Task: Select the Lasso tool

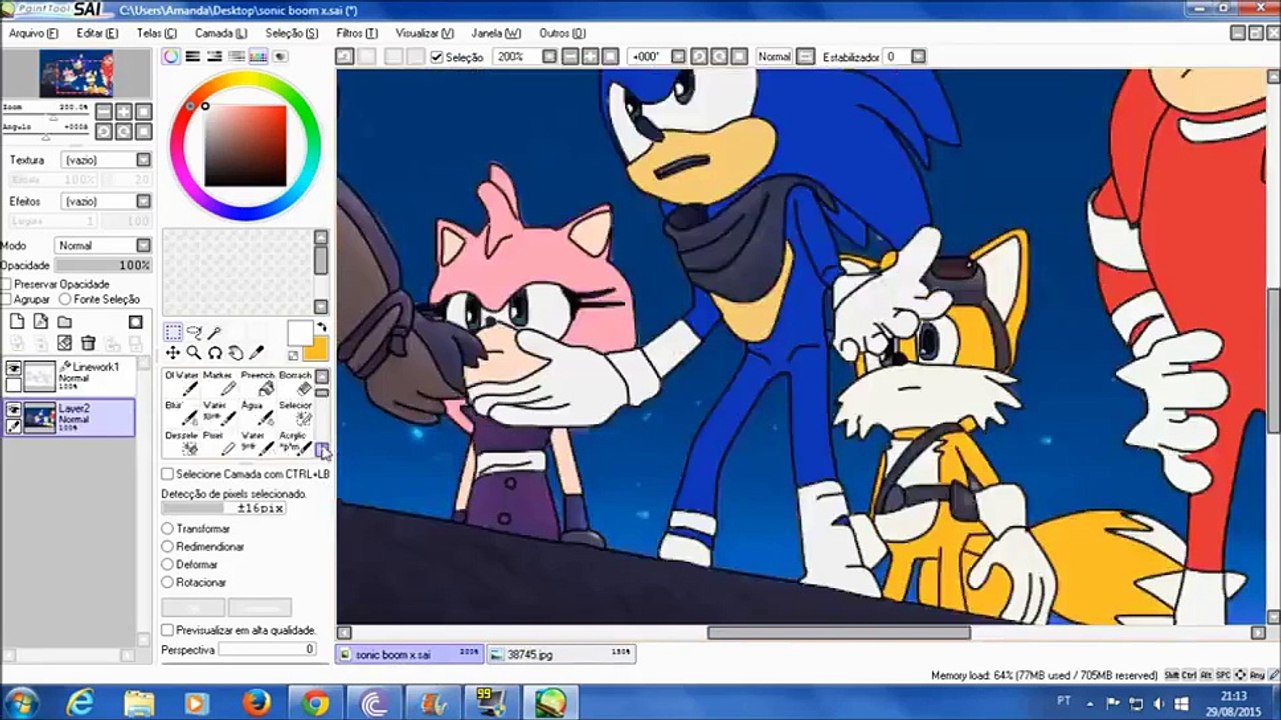Action: pos(194,333)
